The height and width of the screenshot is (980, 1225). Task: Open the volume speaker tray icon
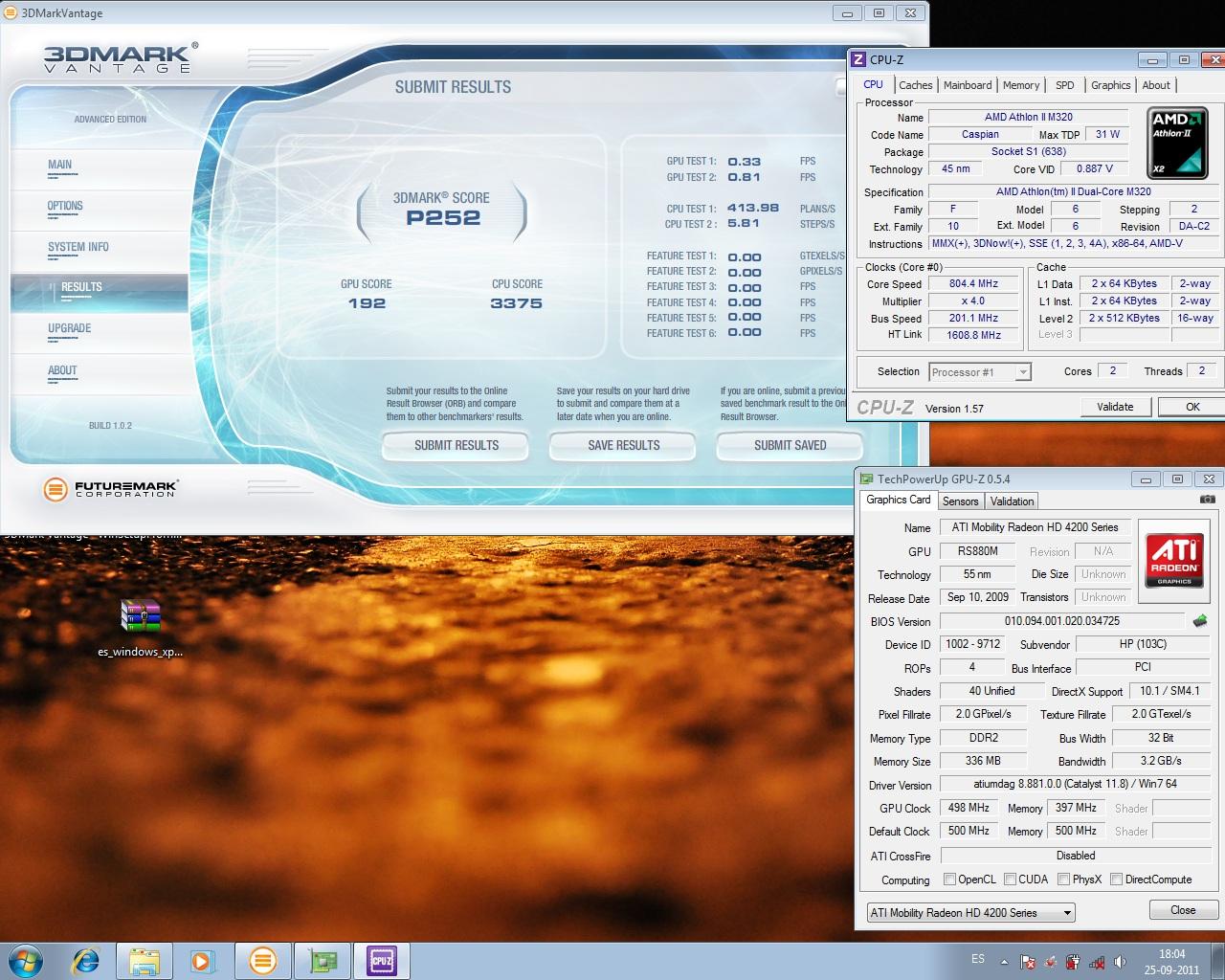point(1120,962)
